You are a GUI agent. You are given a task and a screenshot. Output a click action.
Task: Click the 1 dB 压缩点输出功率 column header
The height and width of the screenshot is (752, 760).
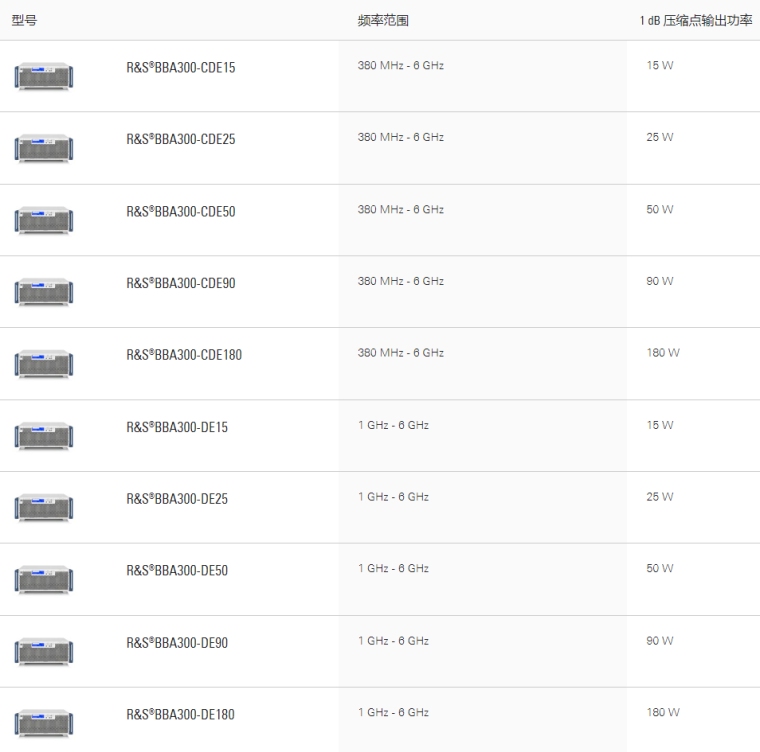click(x=696, y=20)
